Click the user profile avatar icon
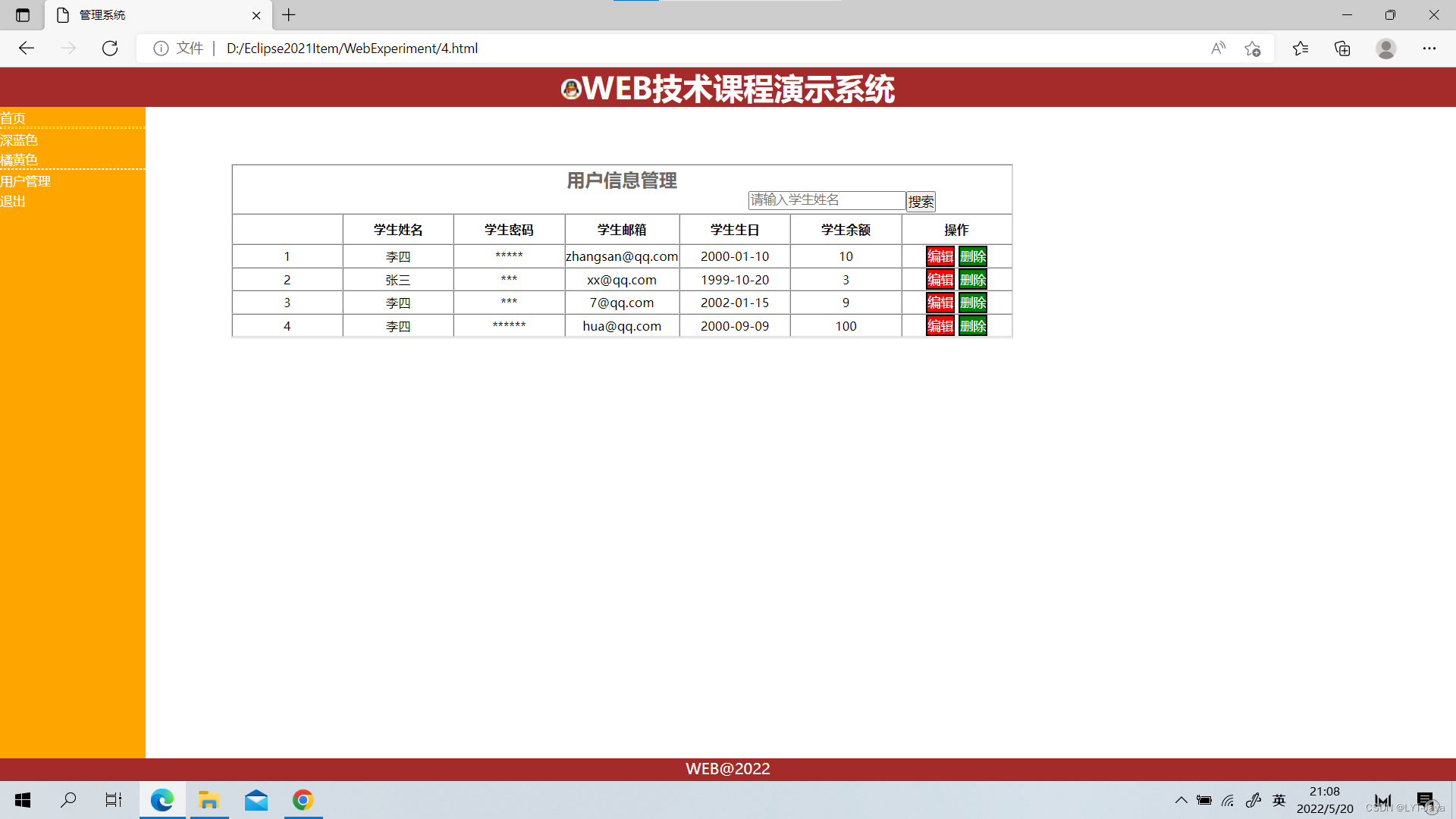 [x=1385, y=49]
